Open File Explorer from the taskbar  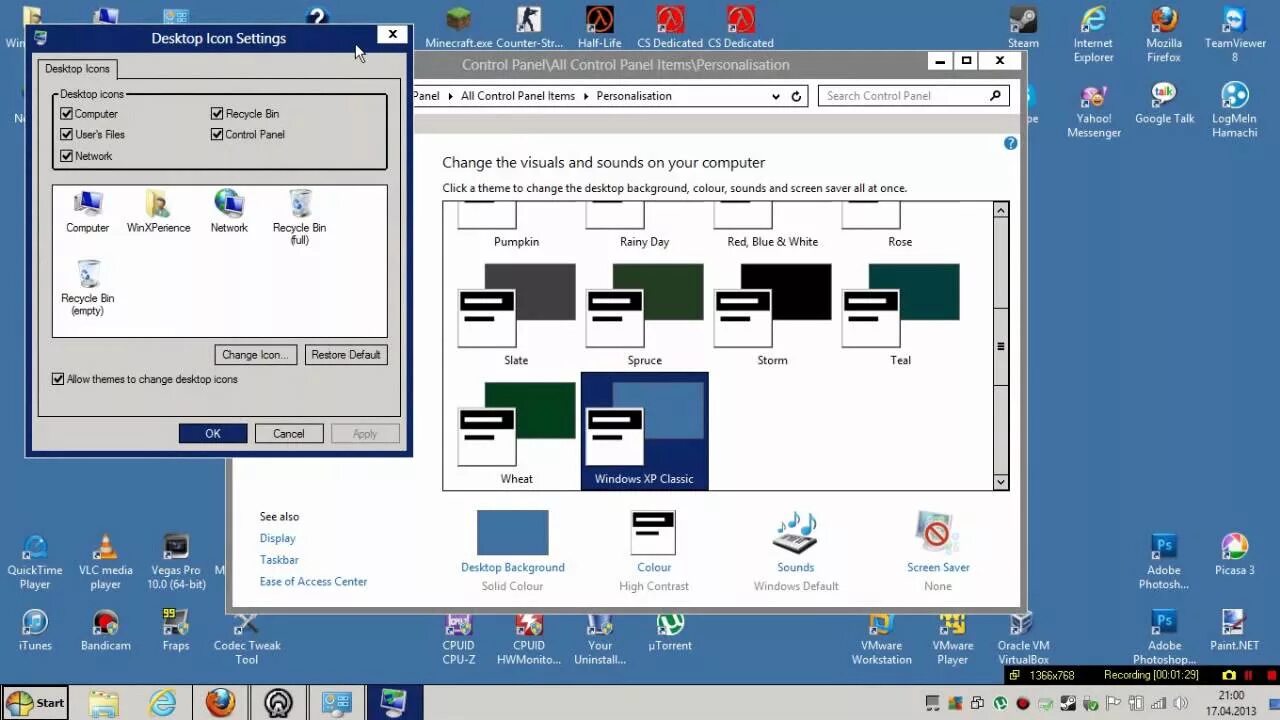coord(104,703)
